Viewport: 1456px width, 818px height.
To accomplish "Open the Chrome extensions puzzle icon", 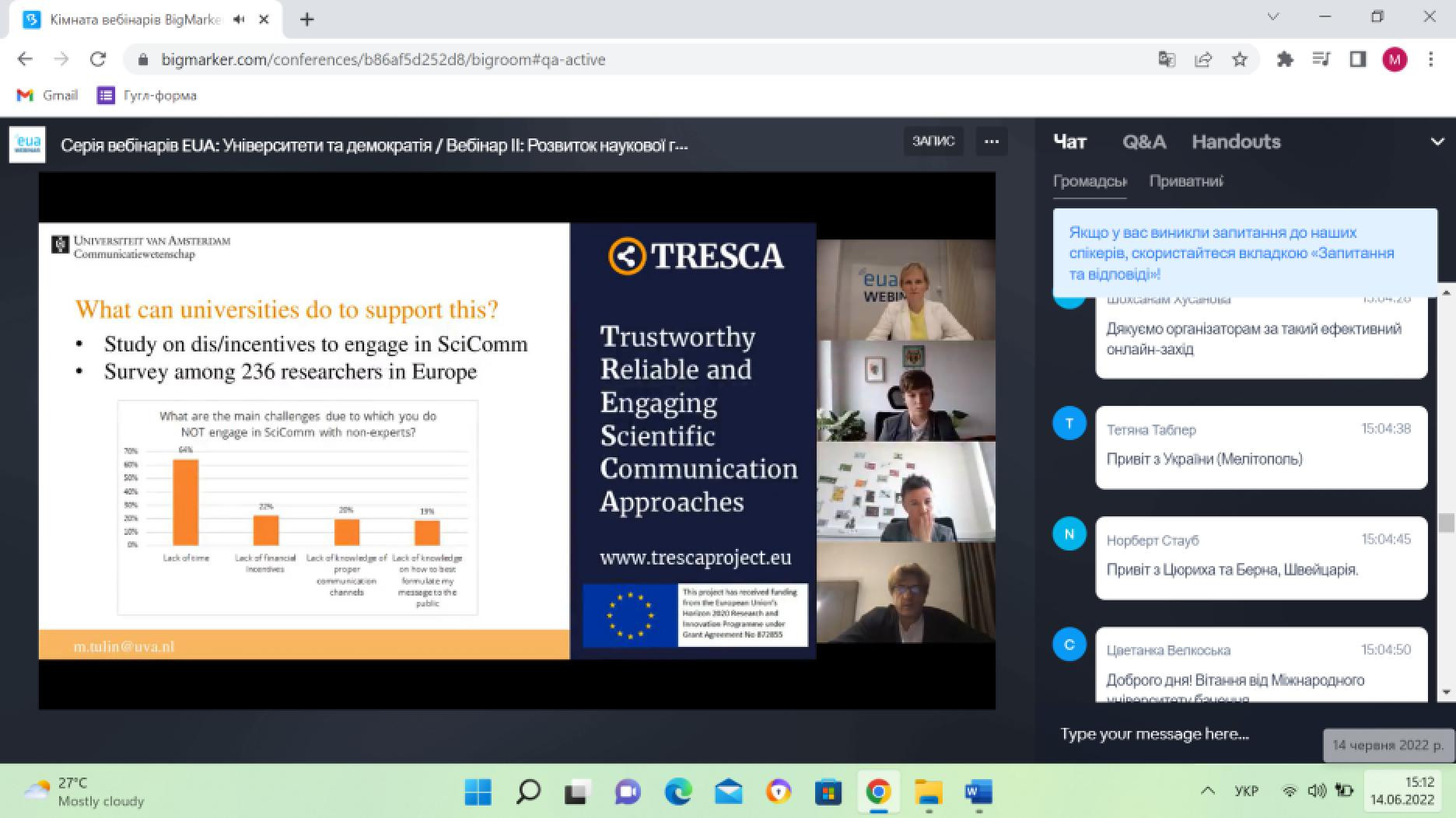I will 1285,59.
